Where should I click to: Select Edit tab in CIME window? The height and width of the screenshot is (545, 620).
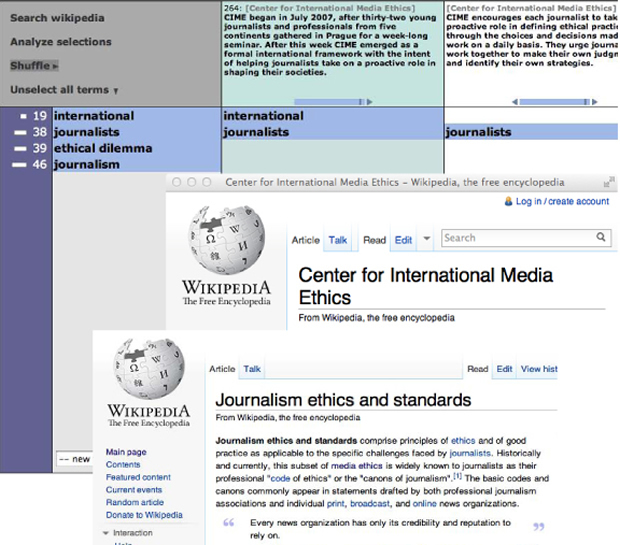(403, 240)
